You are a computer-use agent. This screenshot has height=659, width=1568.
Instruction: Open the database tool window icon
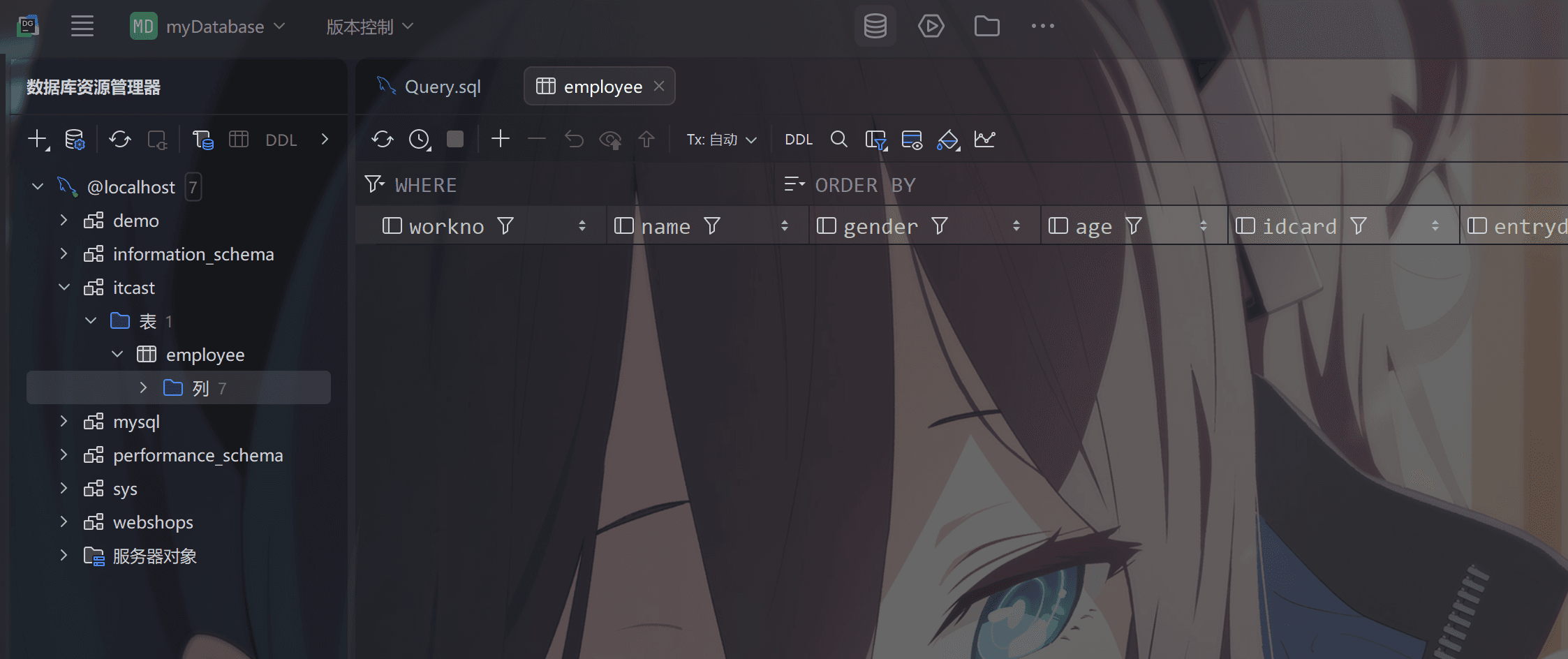tap(875, 27)
